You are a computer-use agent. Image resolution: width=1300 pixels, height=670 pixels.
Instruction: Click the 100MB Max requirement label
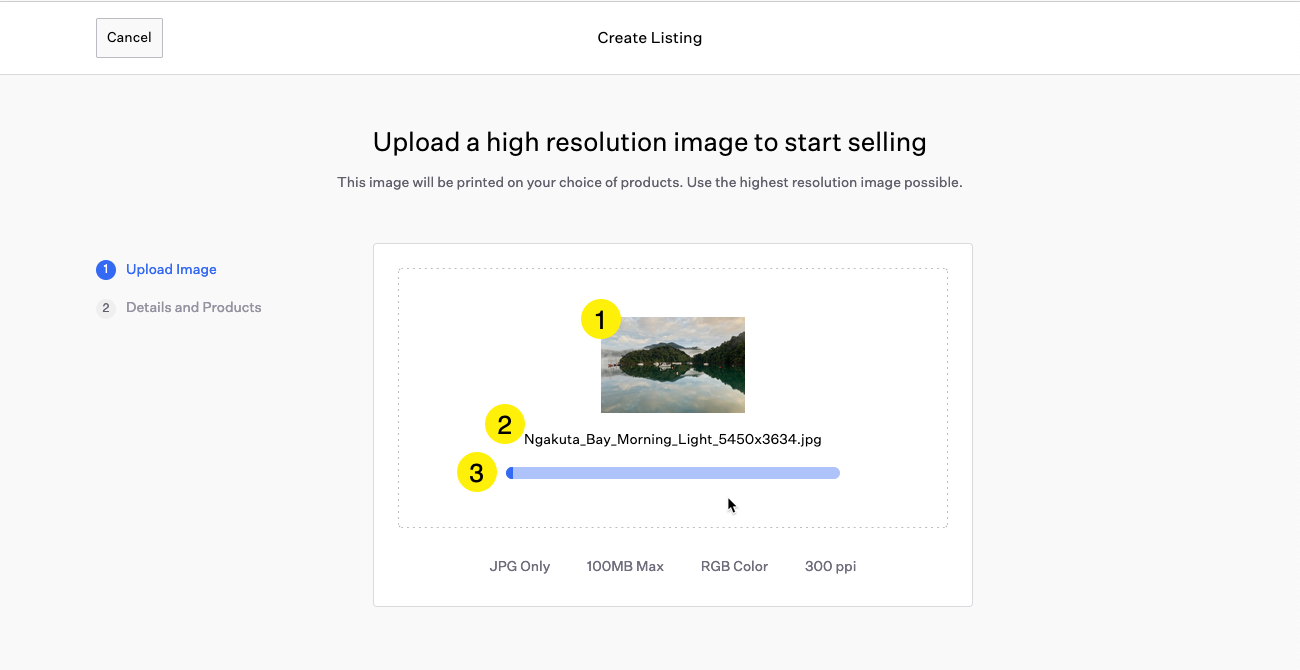coord(625,567)
